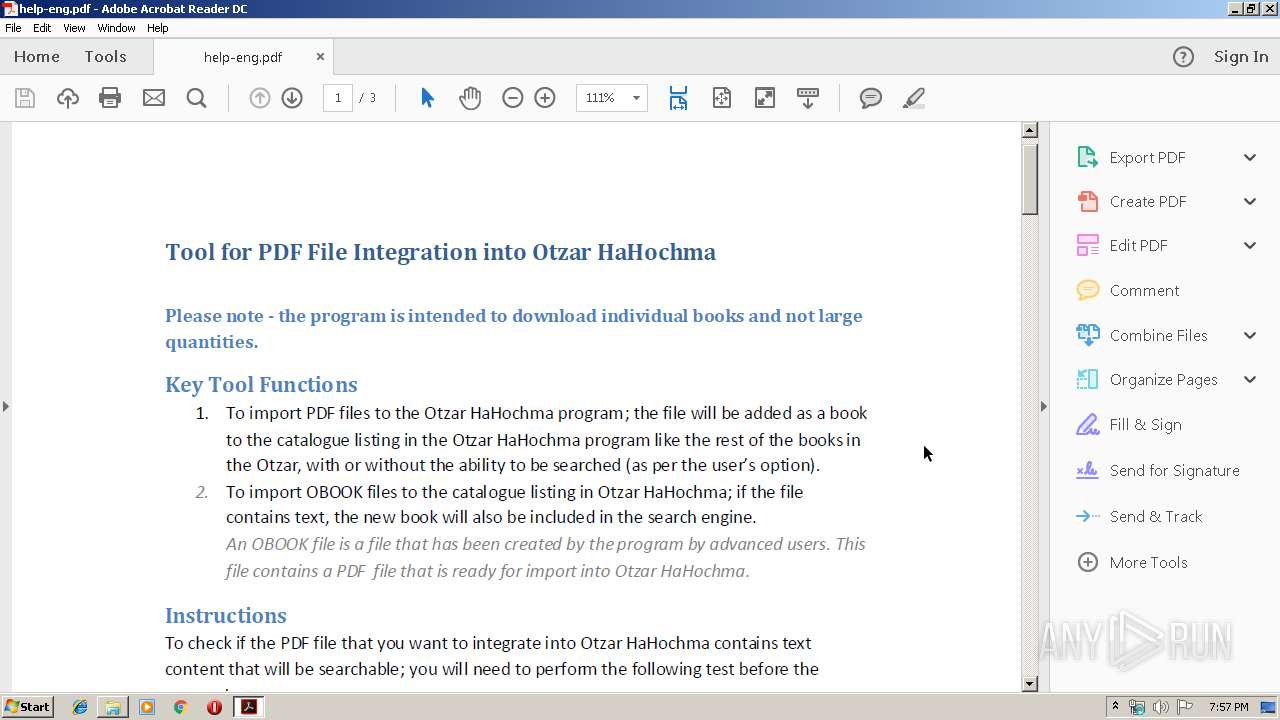Open the Edit menu

[x=42, y=28]
